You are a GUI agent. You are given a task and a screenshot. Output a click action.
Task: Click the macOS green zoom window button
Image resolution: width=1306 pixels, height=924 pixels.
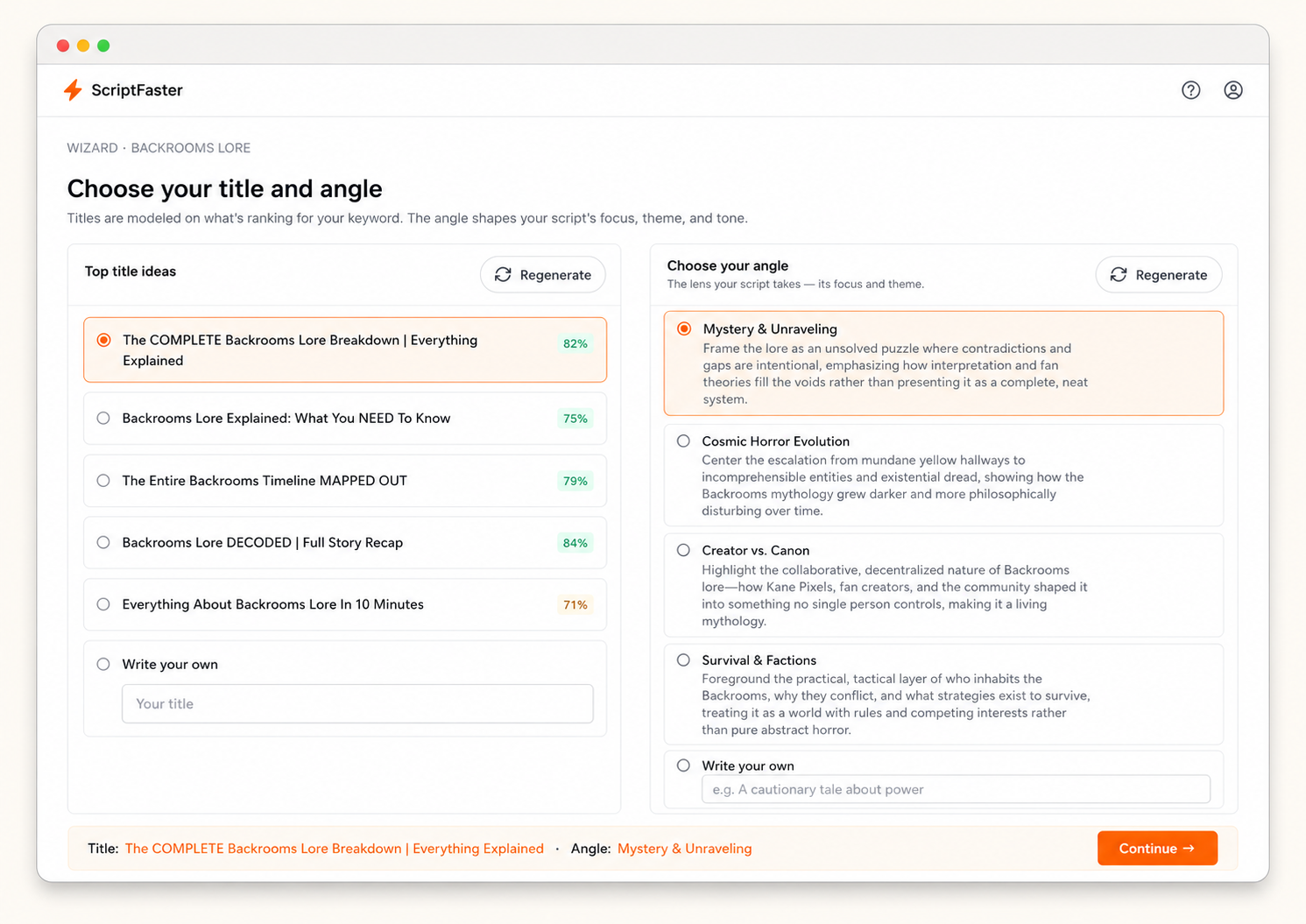pos(103,46)
